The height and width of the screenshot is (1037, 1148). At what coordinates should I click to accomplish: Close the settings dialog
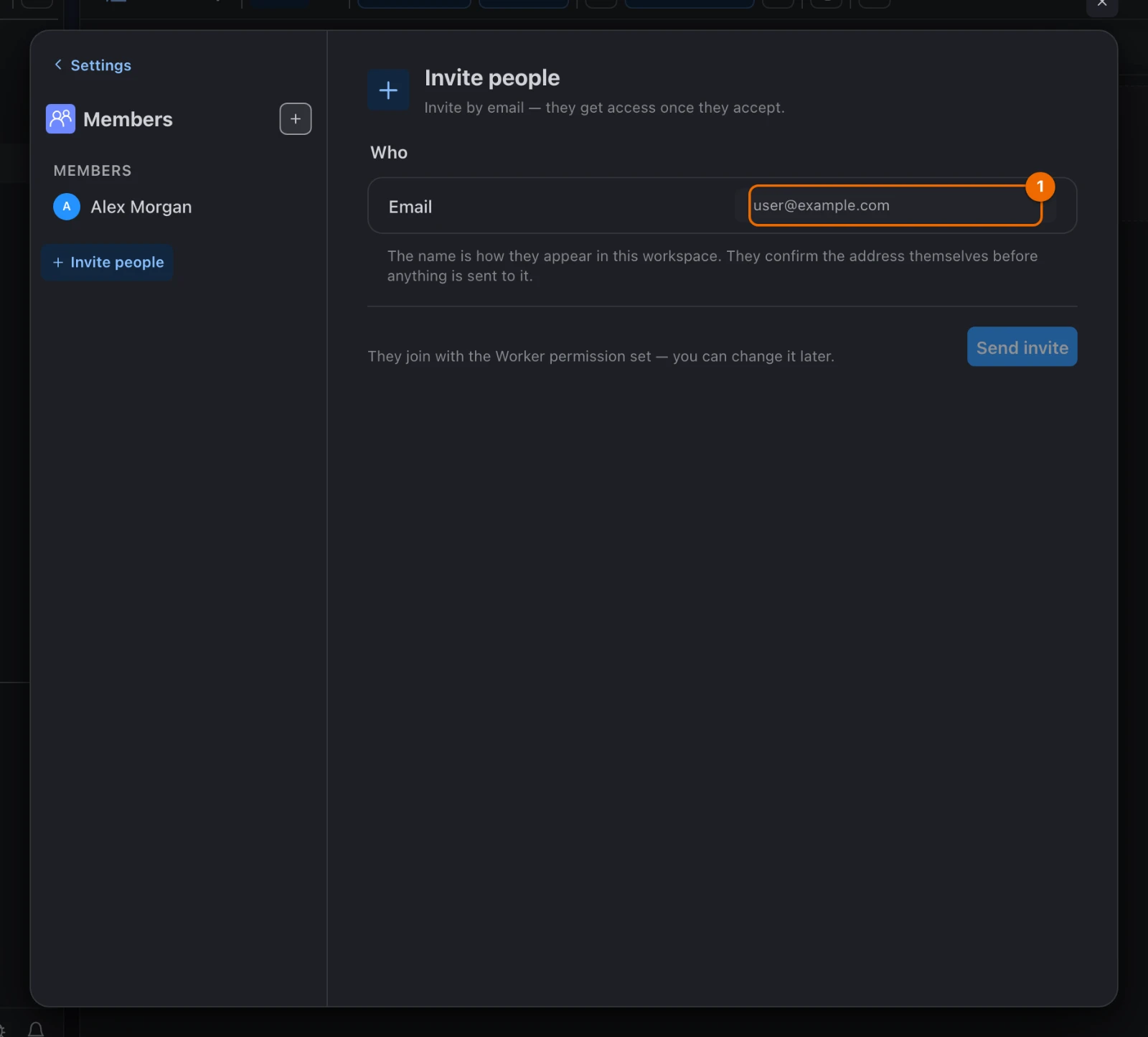1102,4
